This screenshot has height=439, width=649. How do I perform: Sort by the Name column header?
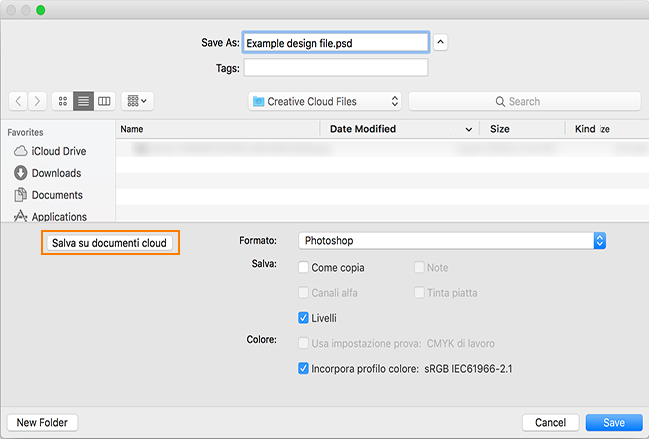coord(218,129)
